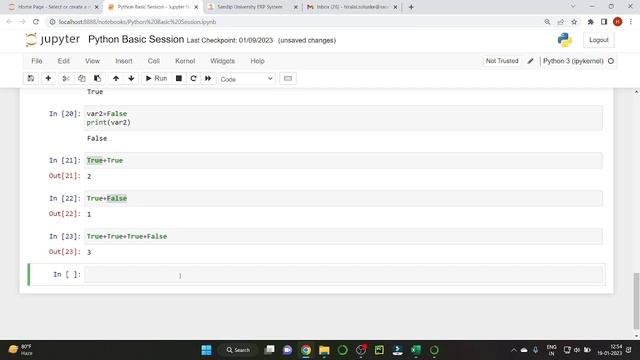Cut selected cells with scissors icon
The height and width of the screenshot is (360, 640).
coord(66,78)
